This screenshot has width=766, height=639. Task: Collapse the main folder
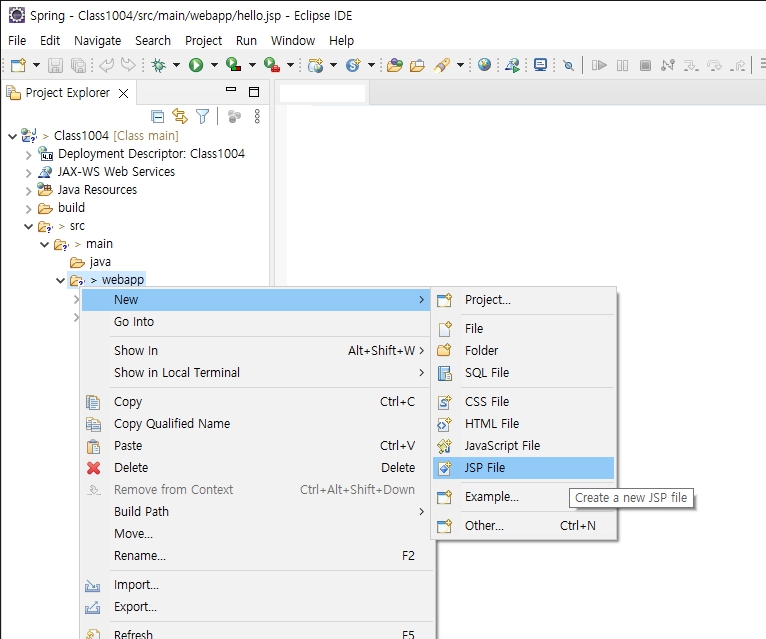tap(44, 244)
